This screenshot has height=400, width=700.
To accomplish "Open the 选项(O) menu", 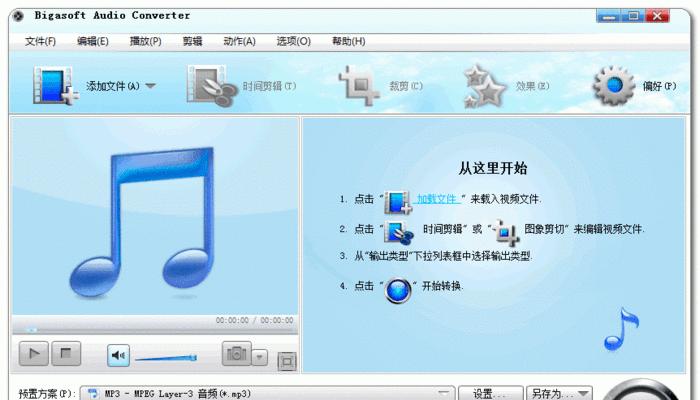I will (293, 42).
